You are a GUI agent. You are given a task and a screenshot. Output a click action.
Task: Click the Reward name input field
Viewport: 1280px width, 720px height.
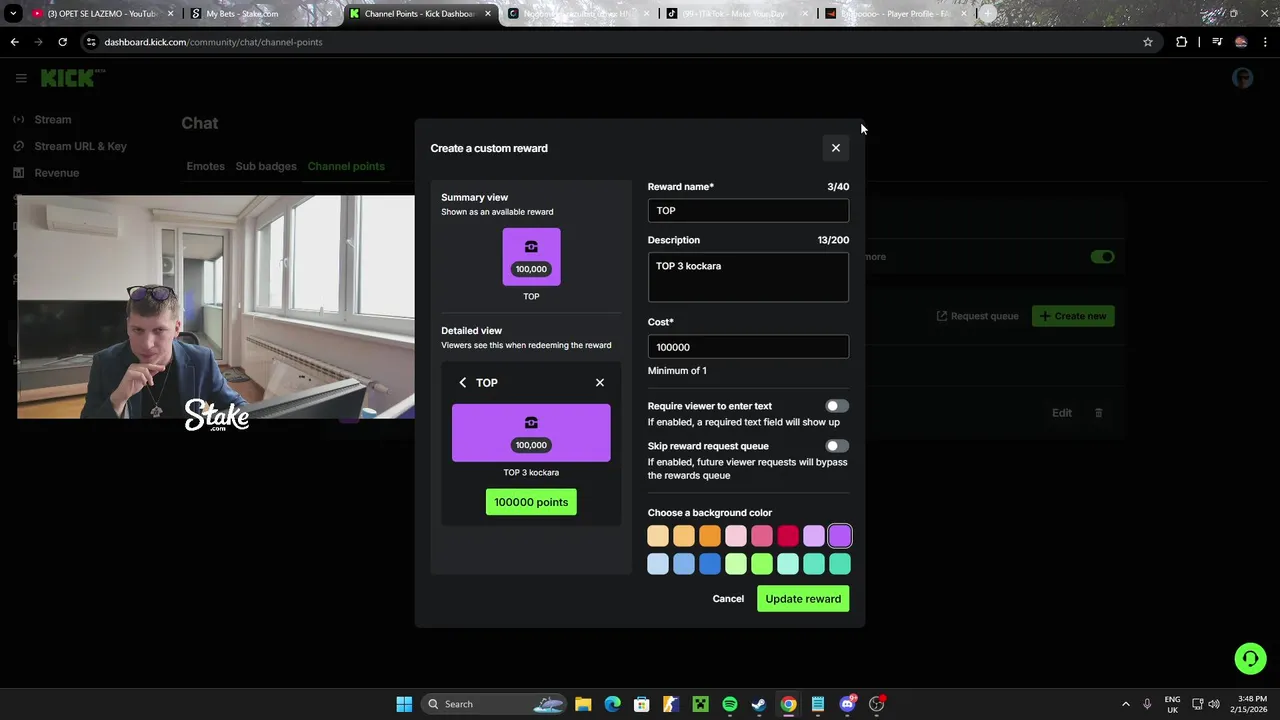(x=748, y=210)
